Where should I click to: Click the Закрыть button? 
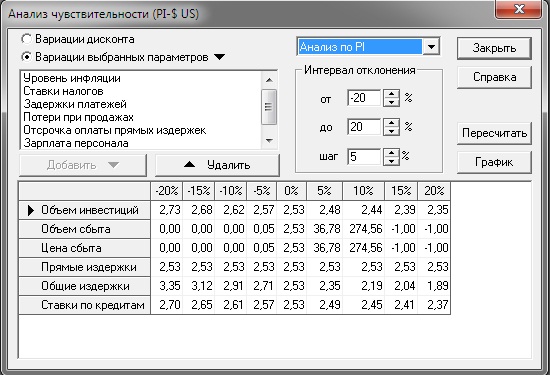494,48
